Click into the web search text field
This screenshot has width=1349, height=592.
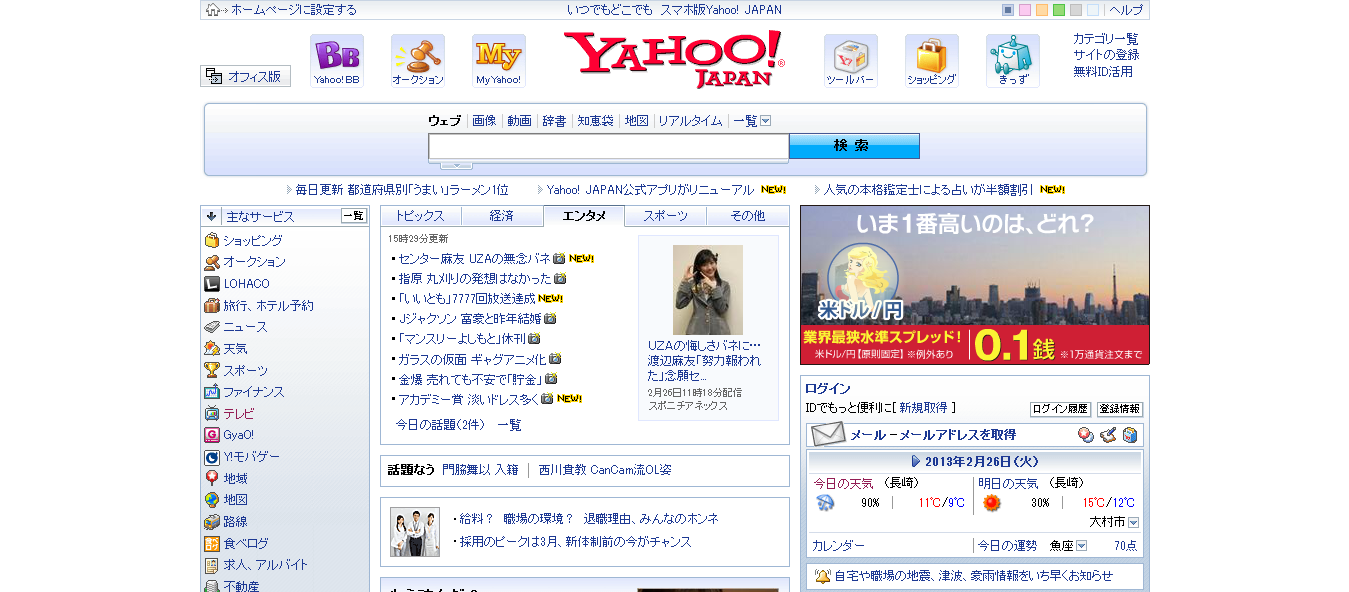click(x=609, y=147)
